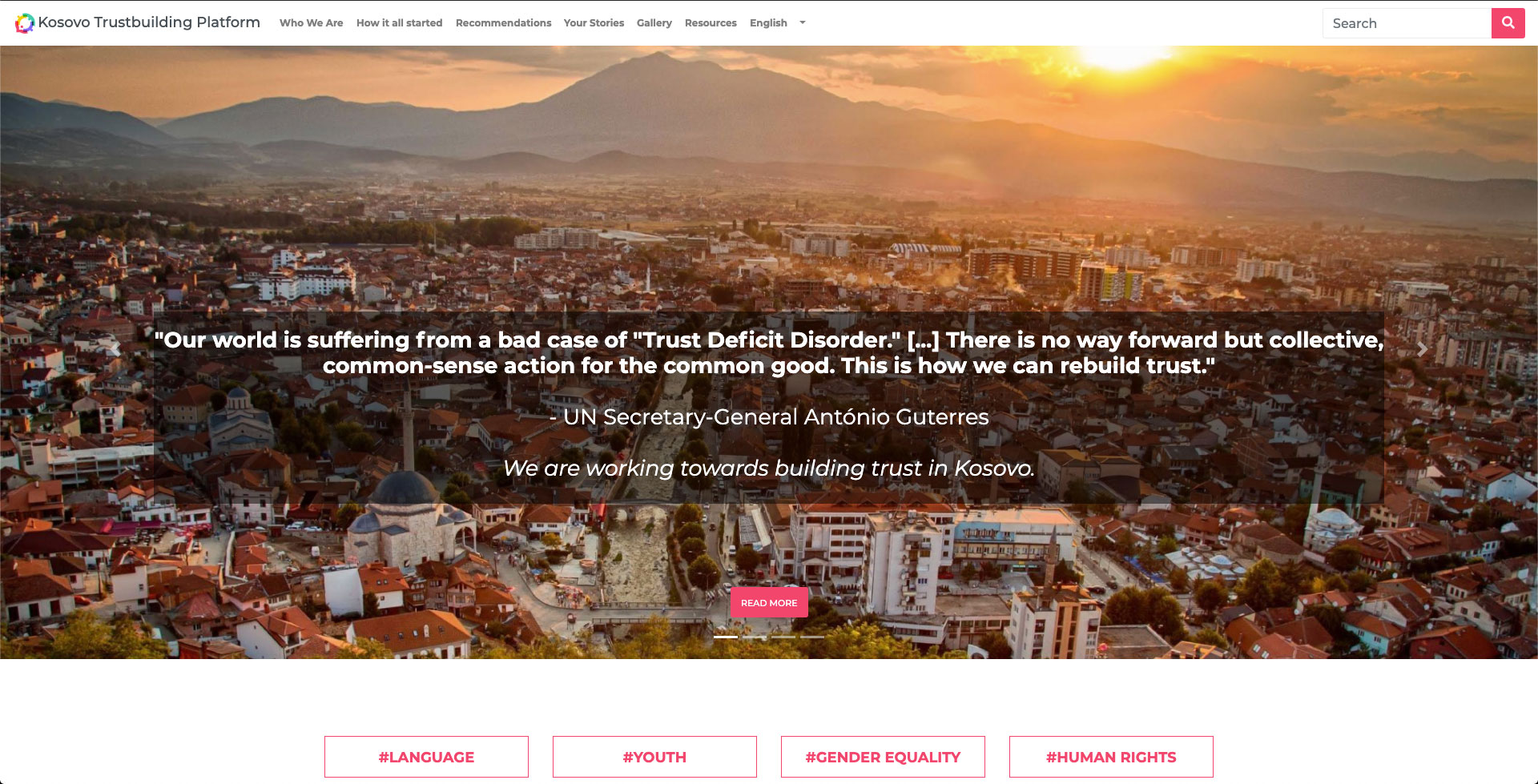Visit the Your Stories section
Viewport: 1538px width, 784px height.
pyautogui.click(x=594, y=23)
